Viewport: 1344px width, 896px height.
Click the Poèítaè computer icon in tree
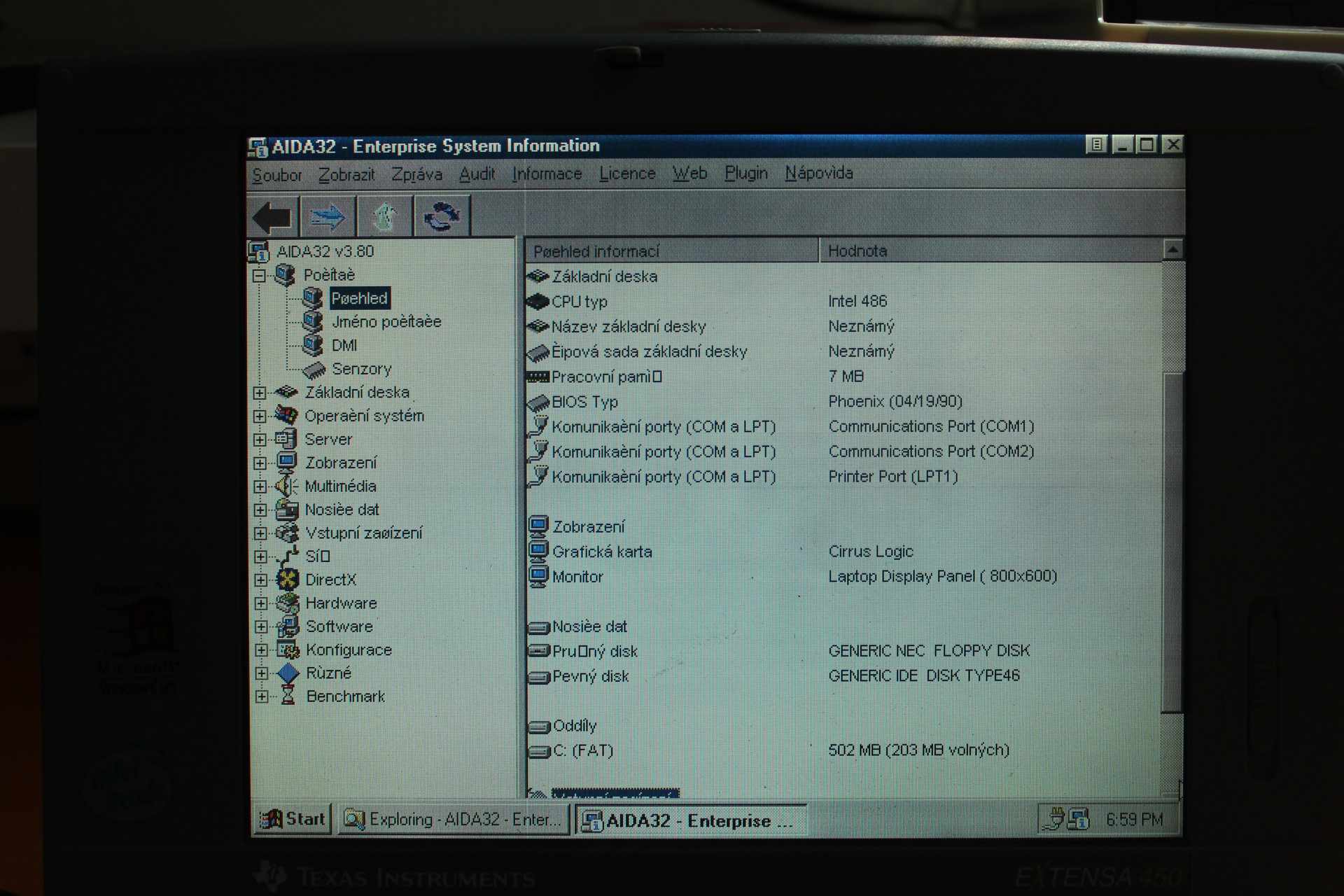[x=285, y=274]
